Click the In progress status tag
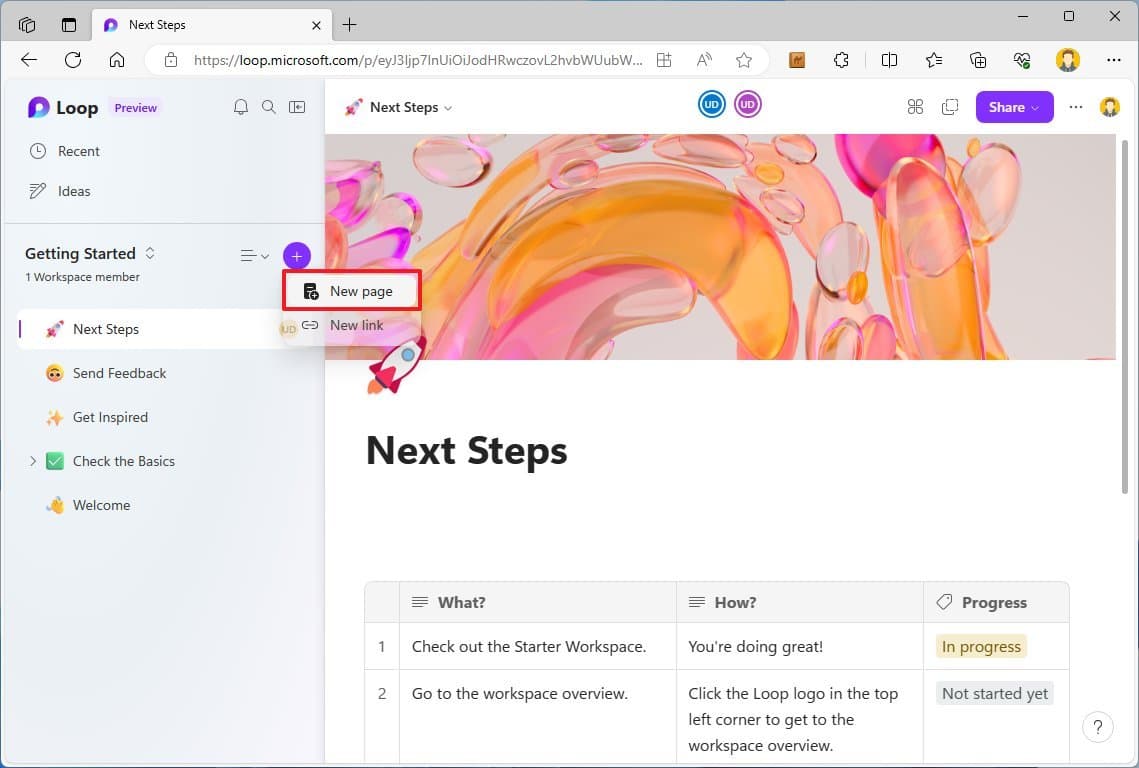 click(981, 647)
